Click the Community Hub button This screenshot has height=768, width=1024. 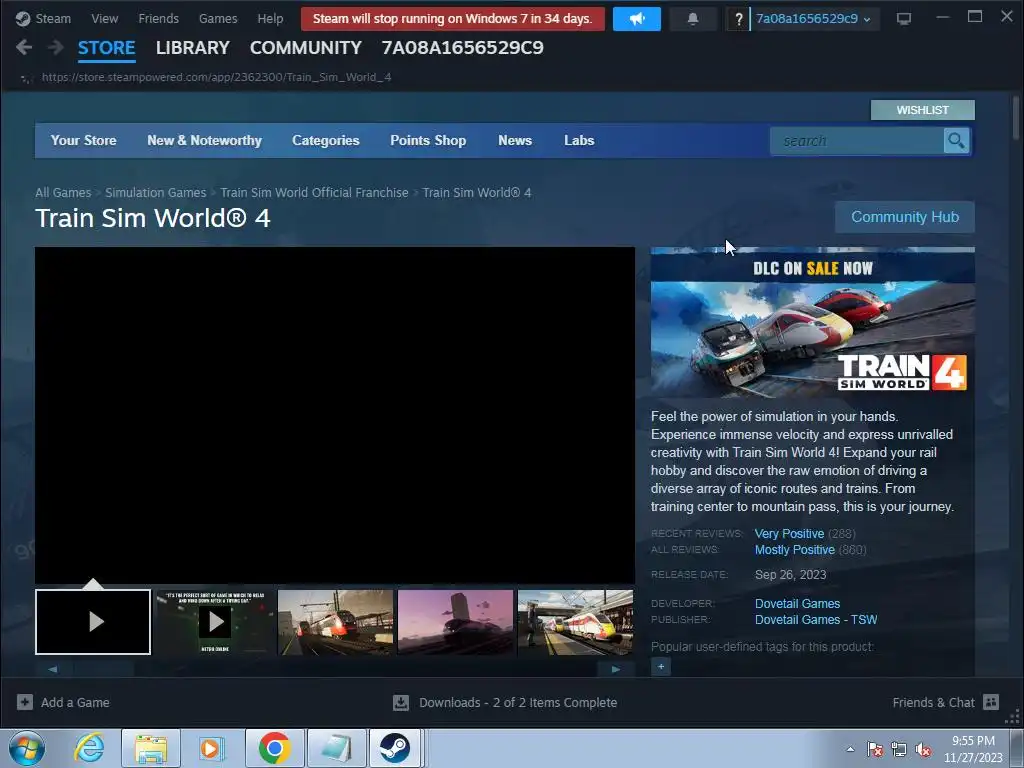pos(904,217)
